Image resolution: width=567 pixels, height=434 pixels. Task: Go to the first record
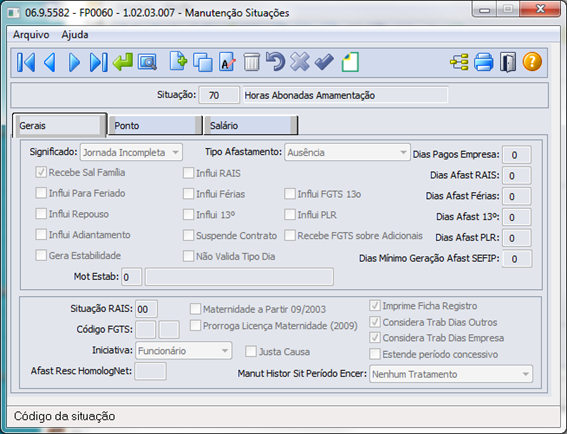pyautogui.click(x=26, y=62)
